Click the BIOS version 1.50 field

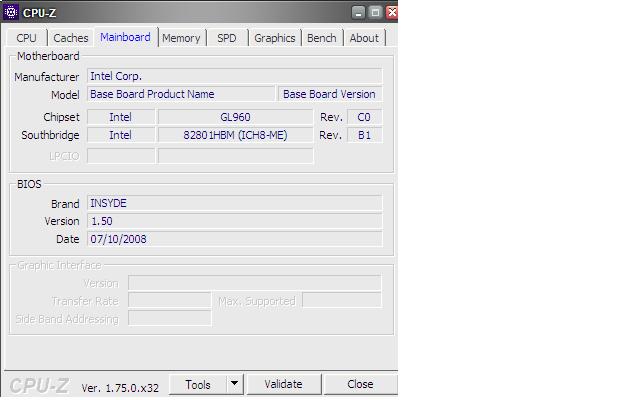click(235, 221)
